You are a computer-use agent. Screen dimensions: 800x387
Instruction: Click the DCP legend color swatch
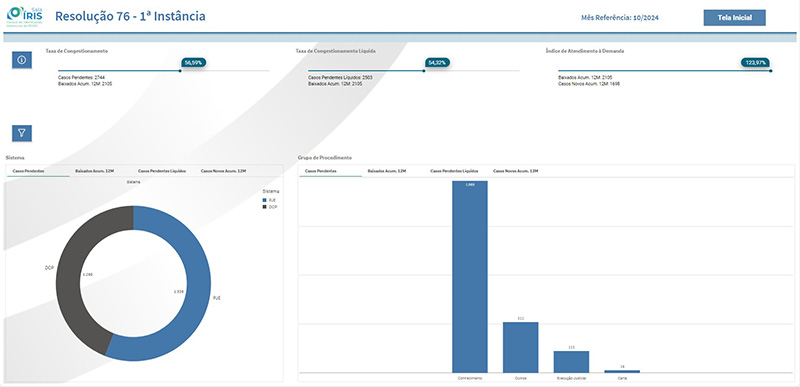pos(264,207)
